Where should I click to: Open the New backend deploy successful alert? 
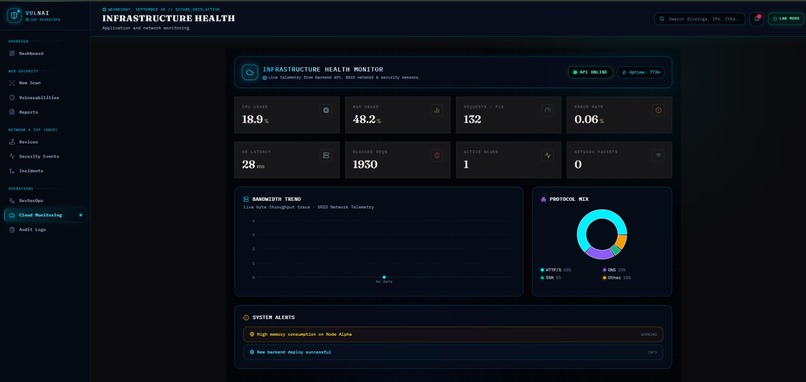(x=453, y=352)
